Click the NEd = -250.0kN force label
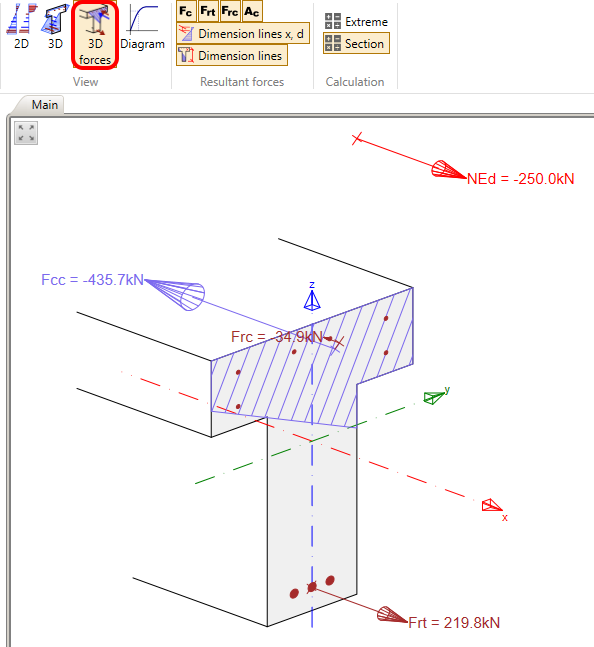Screen dimensions: 594x647 tap(521, 179)
